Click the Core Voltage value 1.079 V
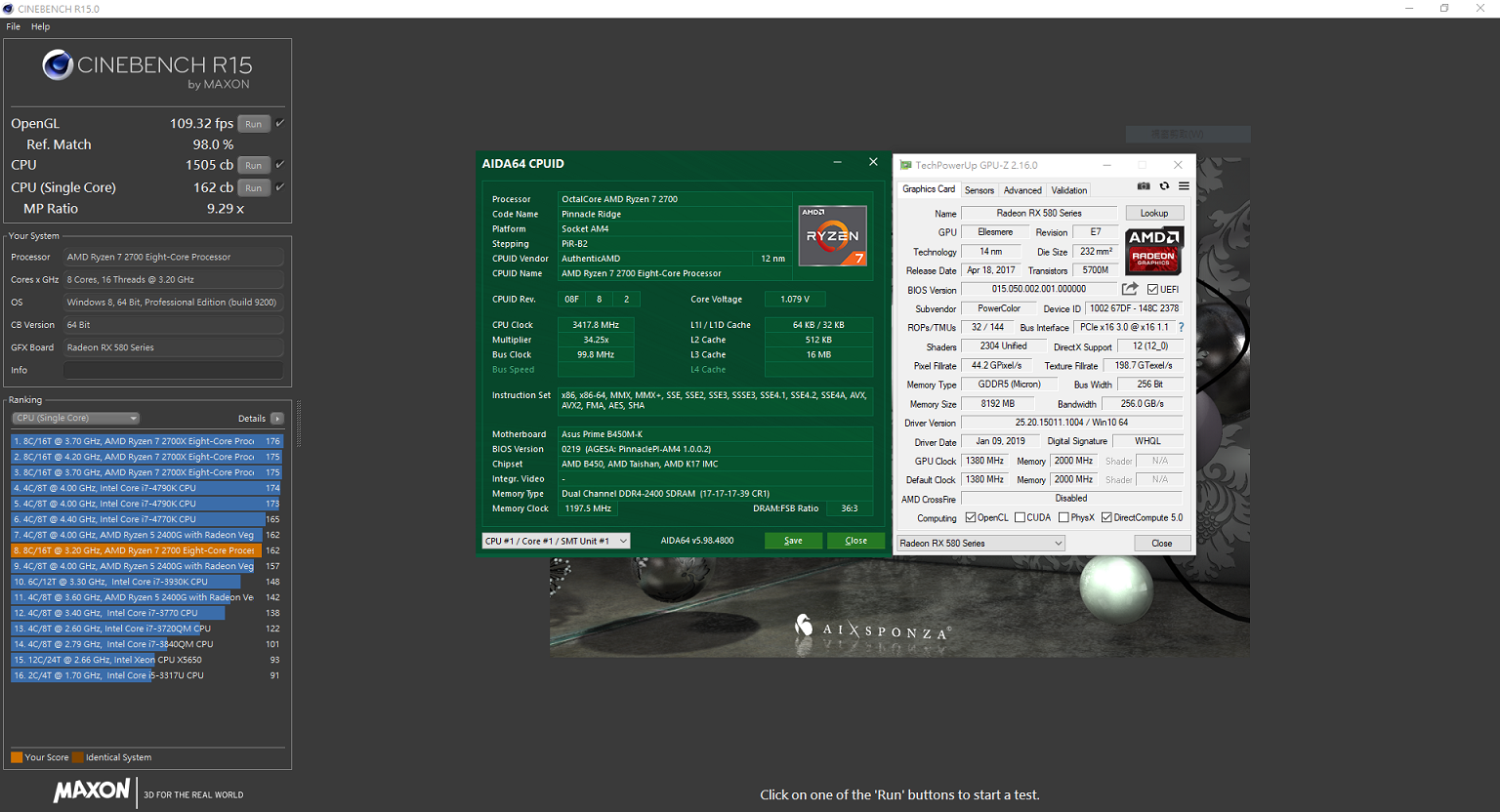Image resolution: width=1500 pixels, height=812 pixels. pos(795,299)
